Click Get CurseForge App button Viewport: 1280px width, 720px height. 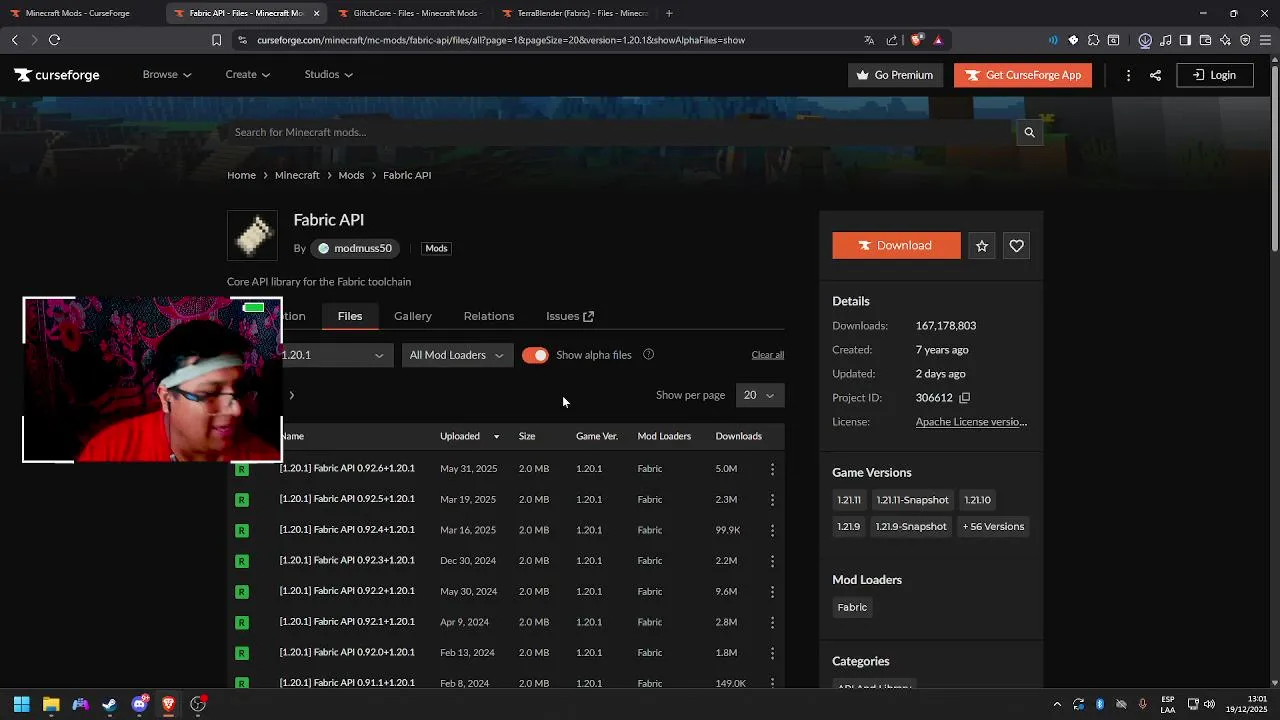click(x=1022, y=75)
